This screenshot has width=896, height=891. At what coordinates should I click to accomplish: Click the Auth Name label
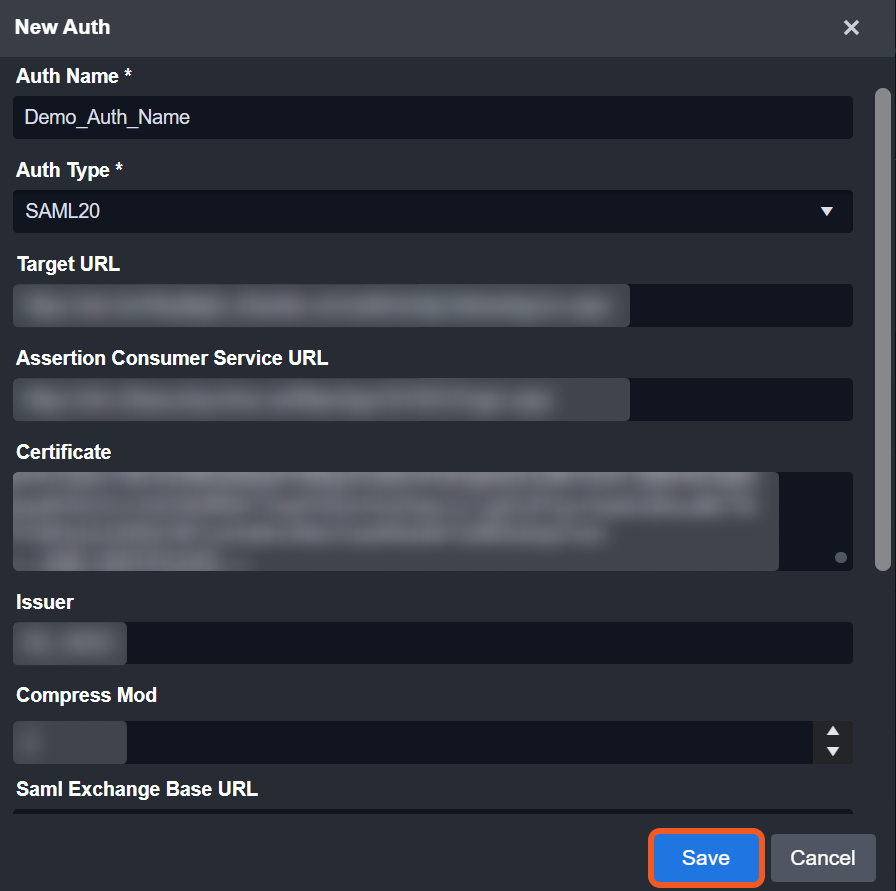74,76
